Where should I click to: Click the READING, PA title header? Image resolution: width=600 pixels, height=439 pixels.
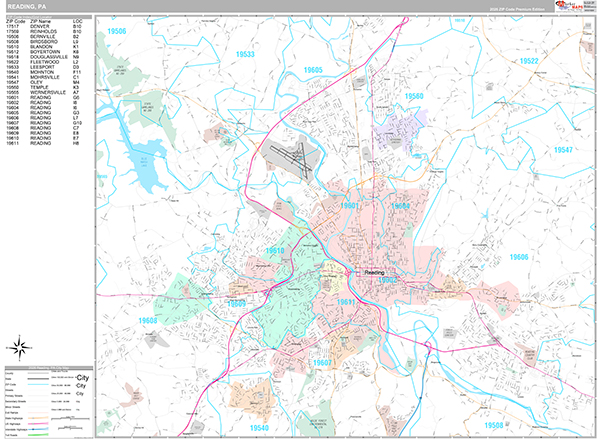(27, 7)
